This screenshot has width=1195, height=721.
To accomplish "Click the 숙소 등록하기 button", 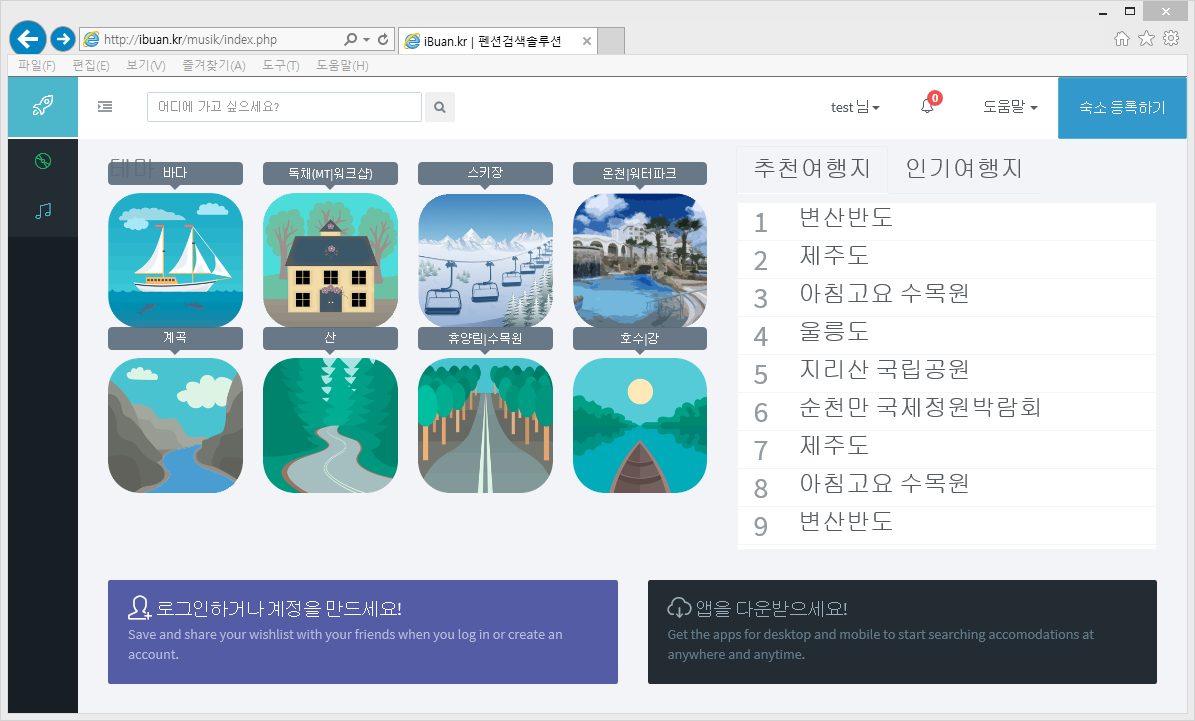I will coord(1122,107).
